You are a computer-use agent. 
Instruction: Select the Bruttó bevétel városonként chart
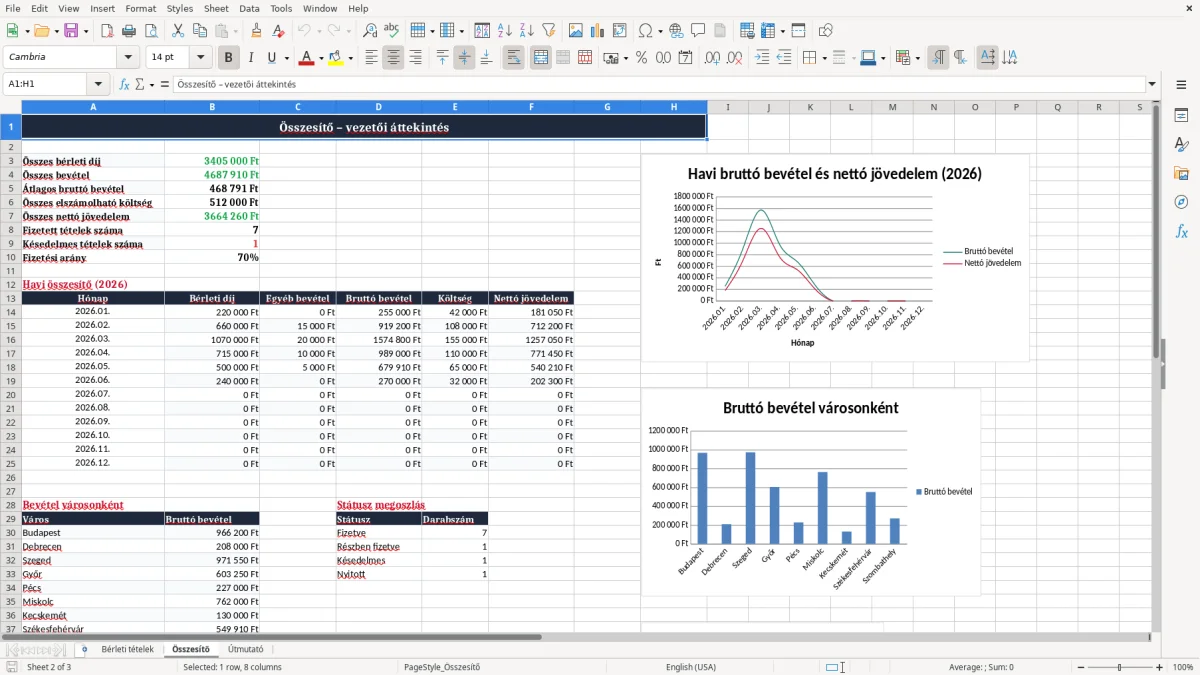point(811,492)
